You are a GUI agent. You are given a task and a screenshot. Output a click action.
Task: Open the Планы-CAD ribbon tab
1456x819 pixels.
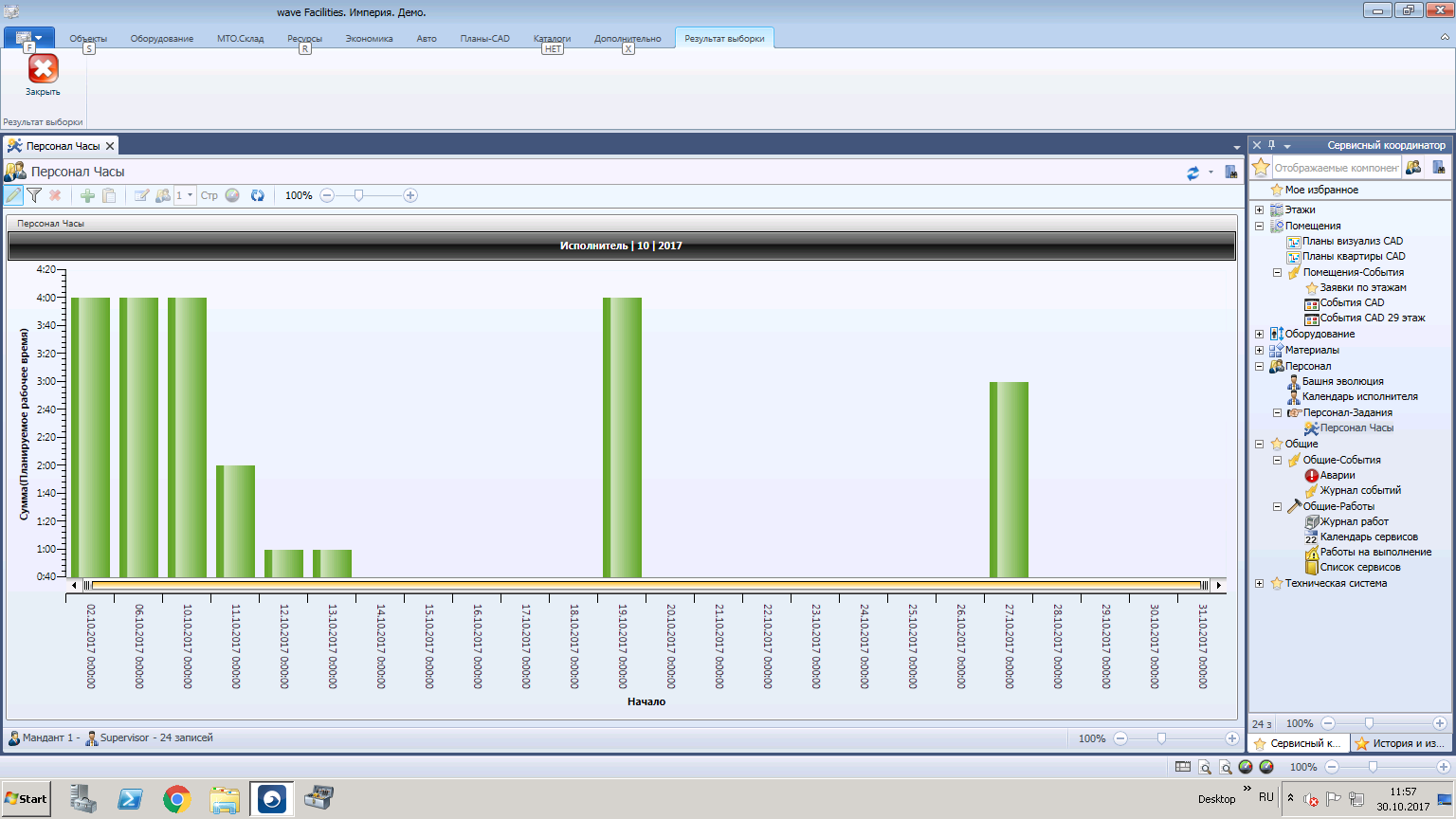485,39
